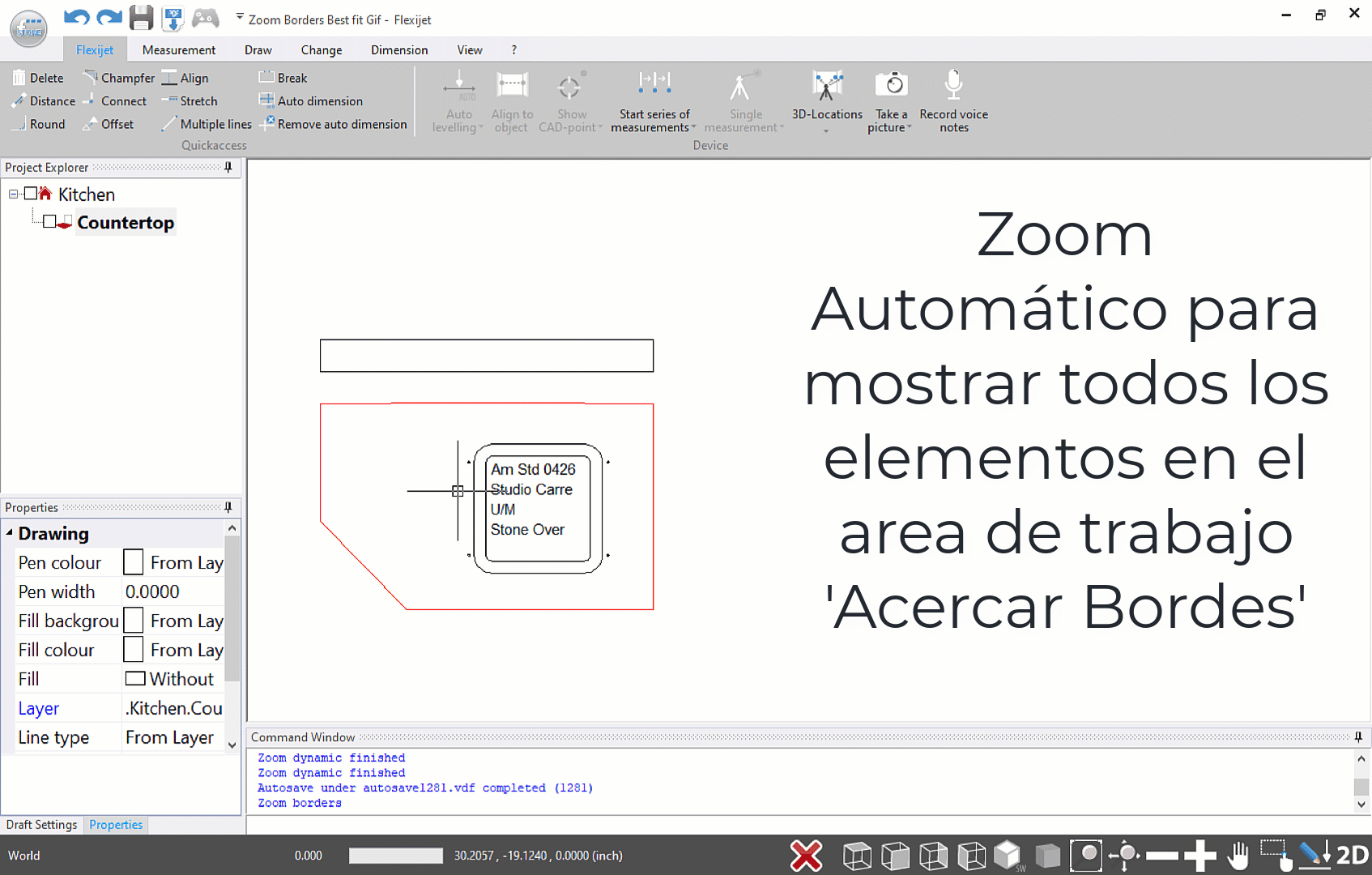Export to PDF from the quick toolbar

tap(173, 18)
